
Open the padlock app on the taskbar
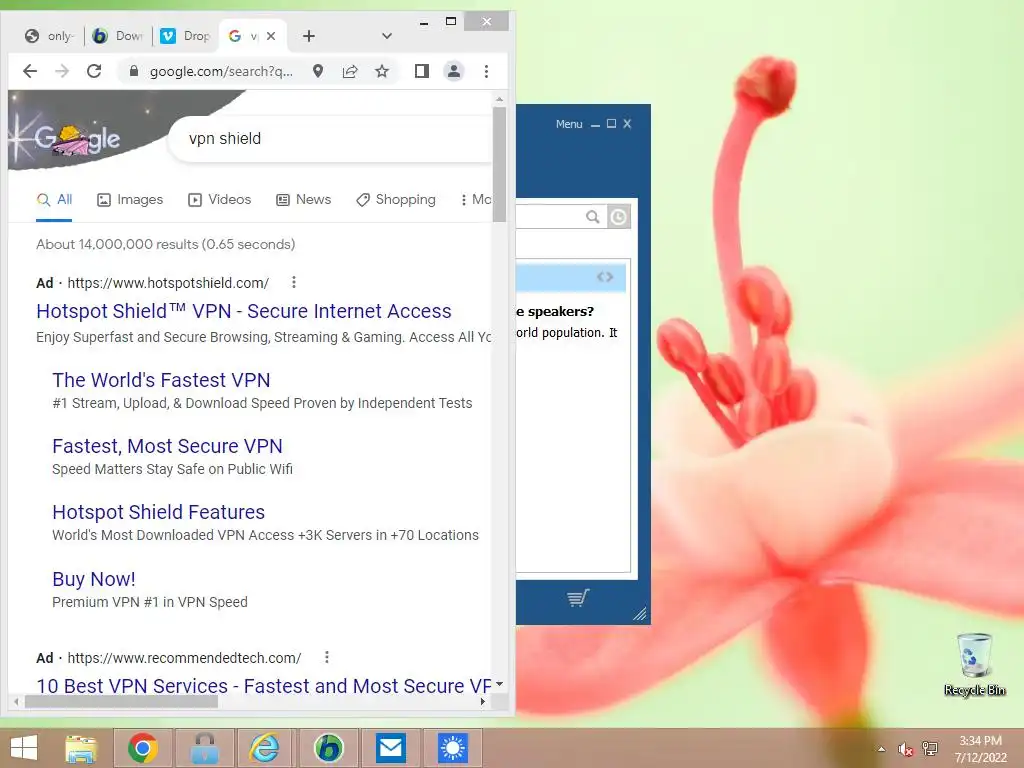[204, 748]
